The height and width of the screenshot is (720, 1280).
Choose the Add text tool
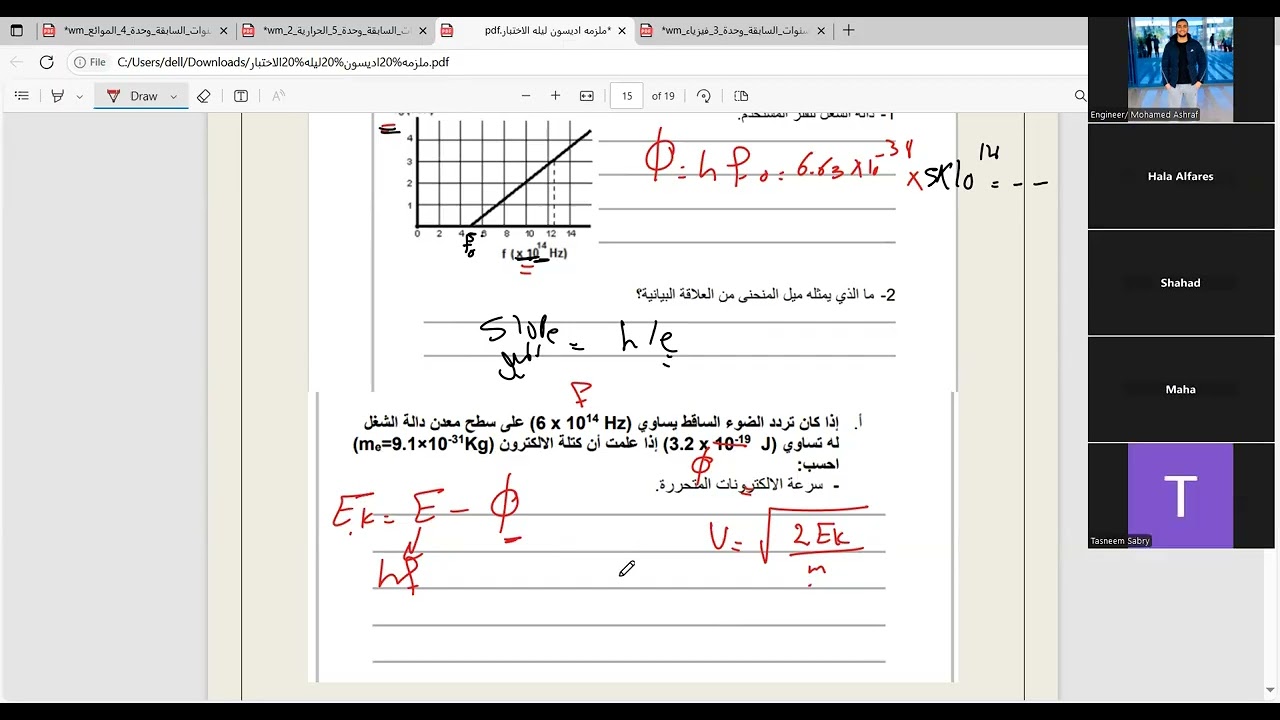(241, 96)
